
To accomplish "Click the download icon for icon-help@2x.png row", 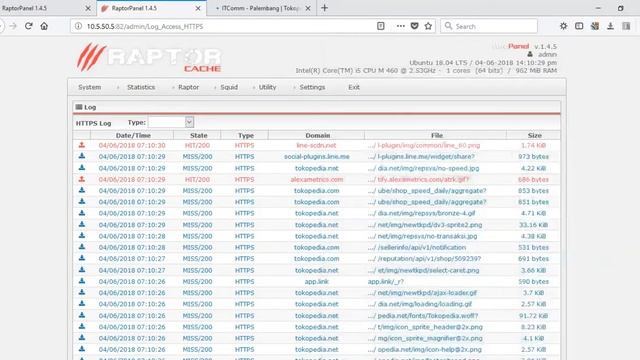I will (x=82, y=349).
